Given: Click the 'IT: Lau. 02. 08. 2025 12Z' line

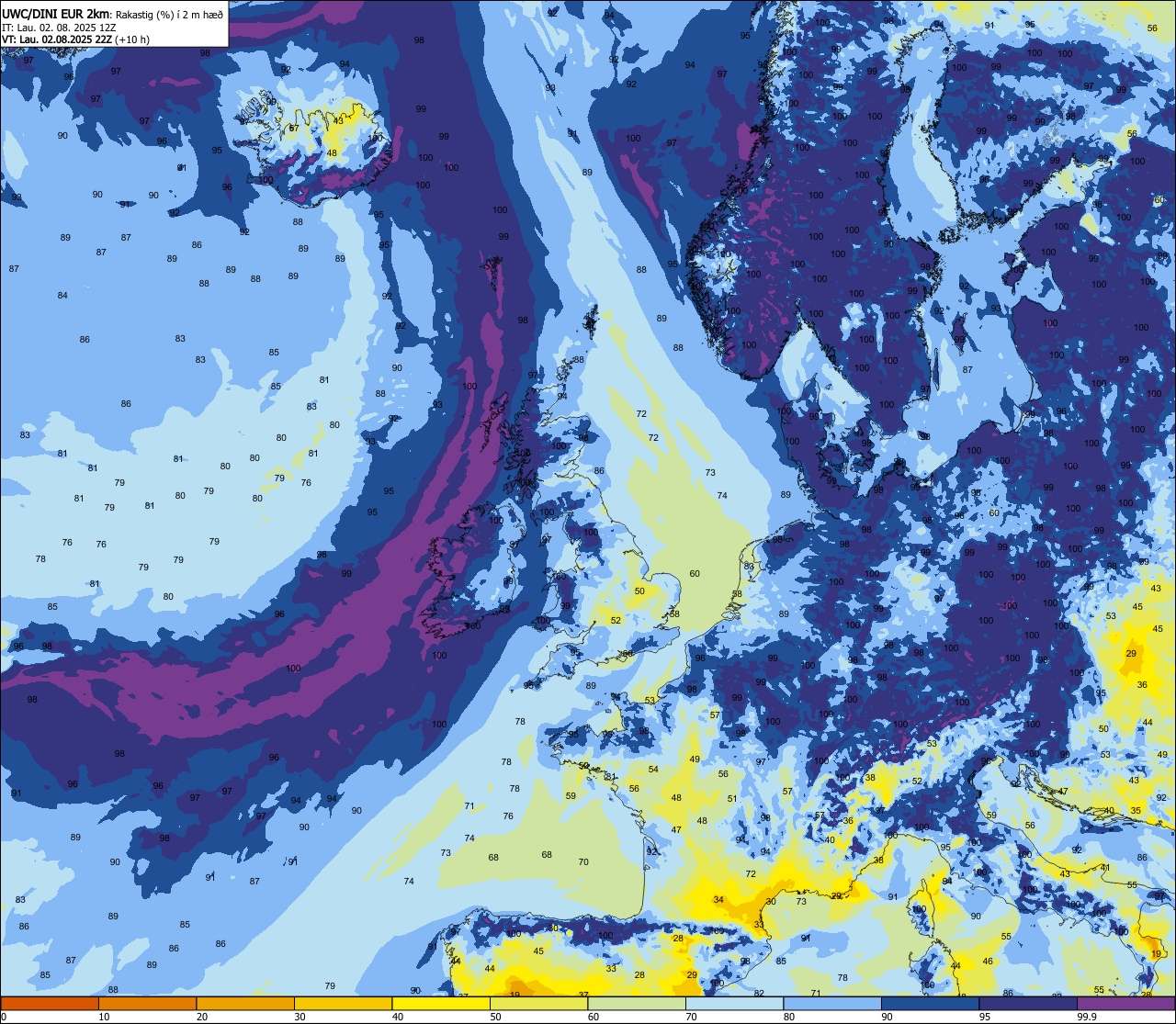Looking at the screenshot, I should click(x=58, y=28).
